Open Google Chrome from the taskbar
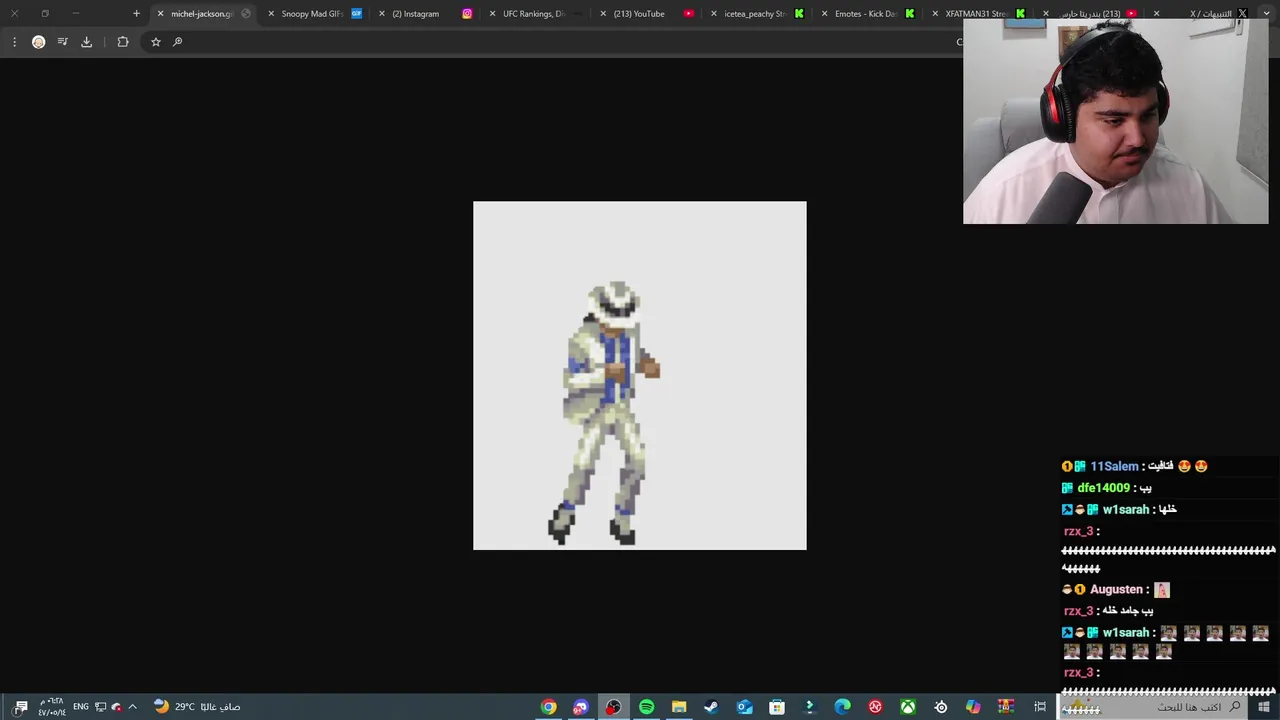Screen dimensions: 1280x720 [548, 707]
